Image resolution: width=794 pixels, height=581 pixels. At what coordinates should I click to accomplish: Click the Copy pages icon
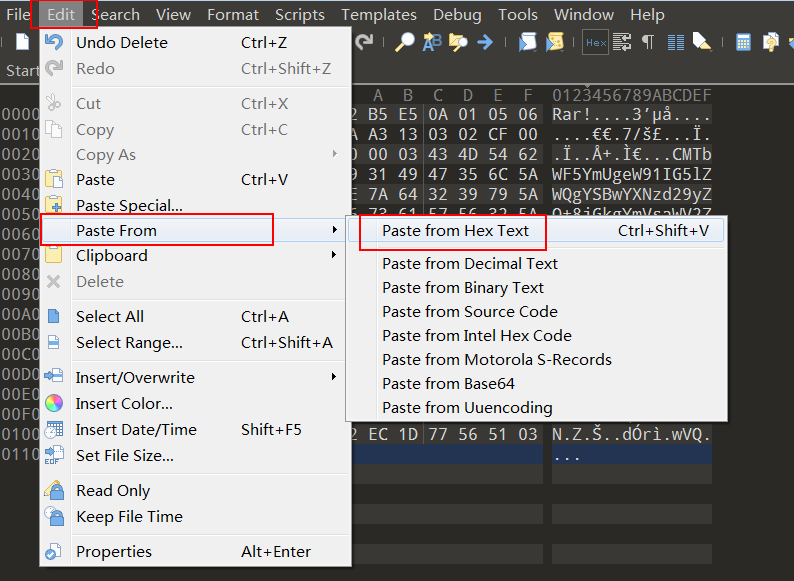[x=54, y=129]
